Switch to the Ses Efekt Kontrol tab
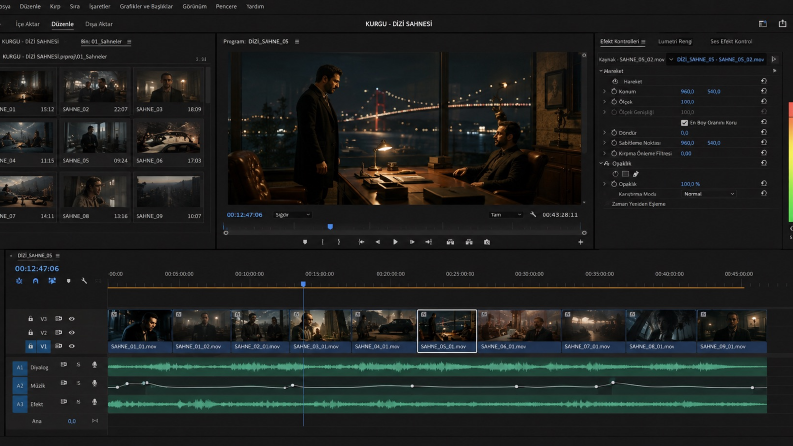Image resolution: width=793 pixels, height=446 pixels. (731, 41)
